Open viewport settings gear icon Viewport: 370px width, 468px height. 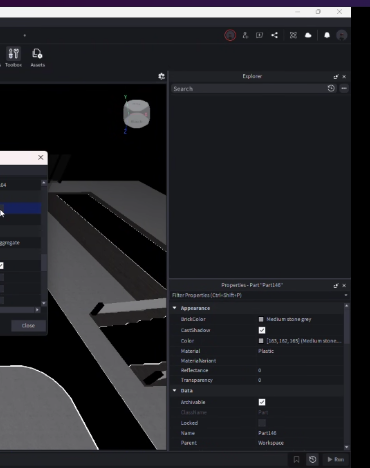[x=161, y=76]
